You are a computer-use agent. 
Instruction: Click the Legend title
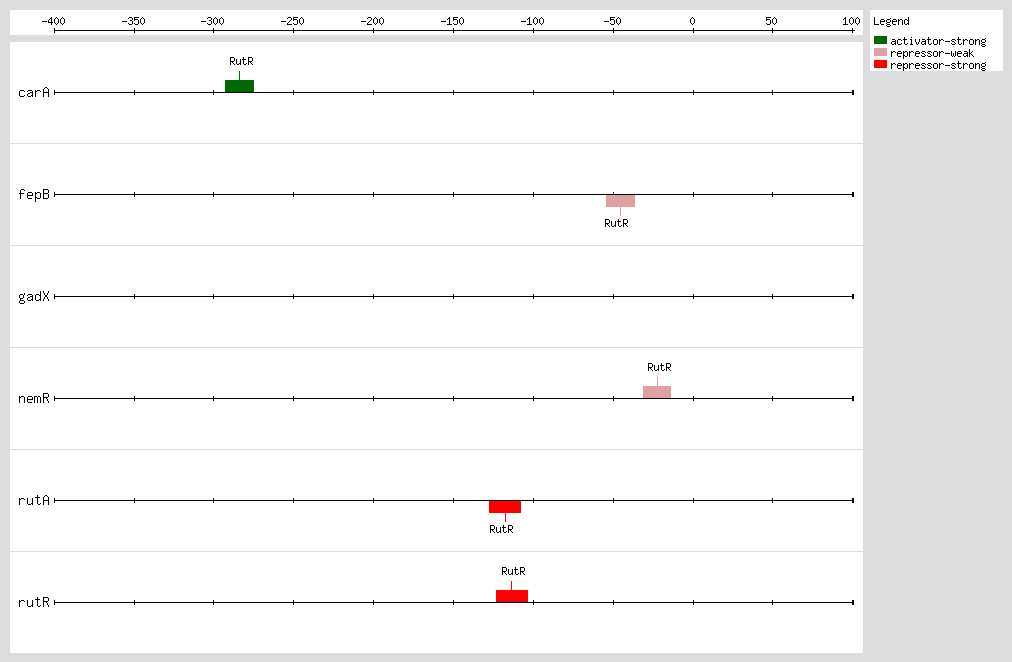[x=891, y=21]
